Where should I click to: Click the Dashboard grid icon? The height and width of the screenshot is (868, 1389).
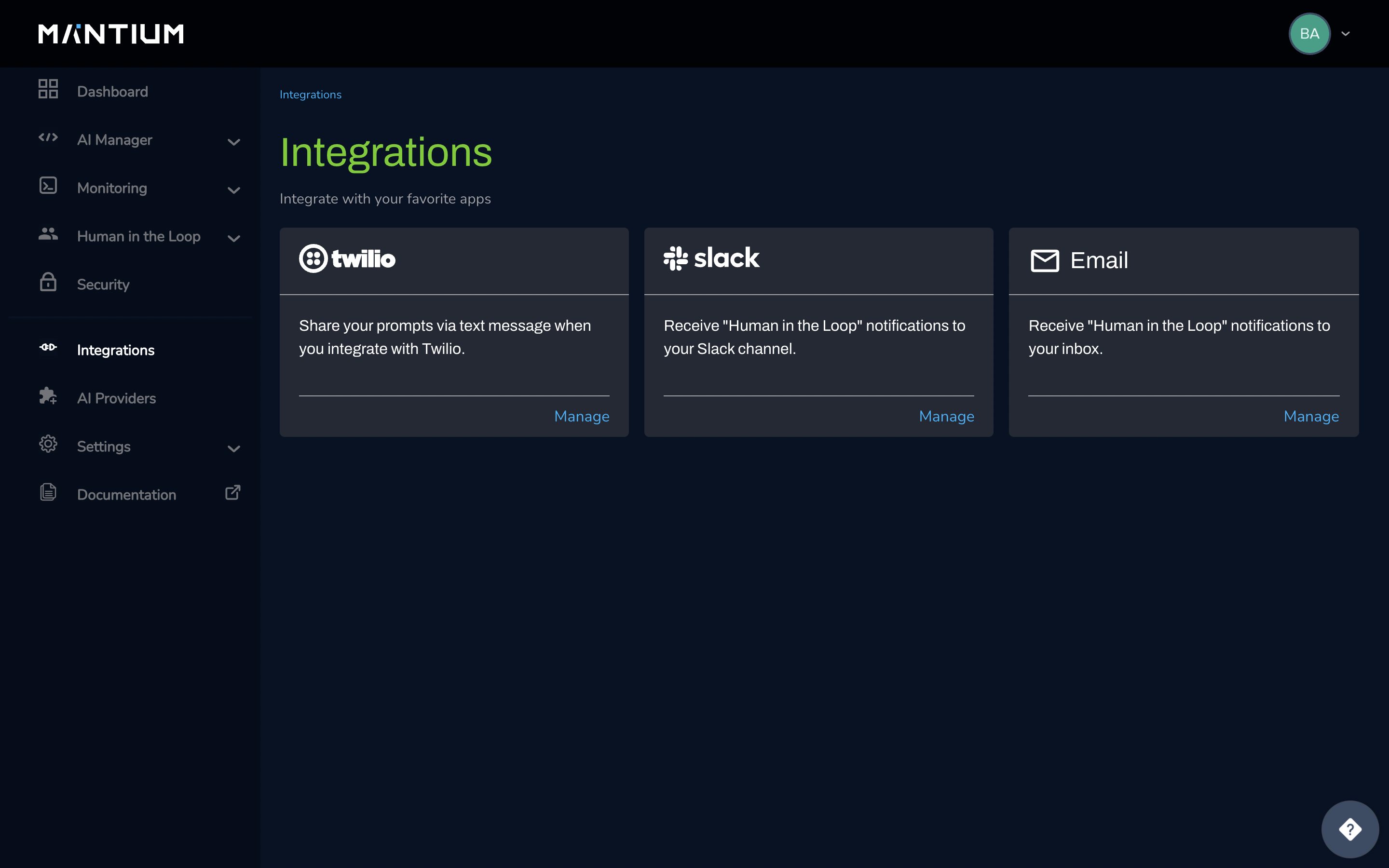pos(48,89)
